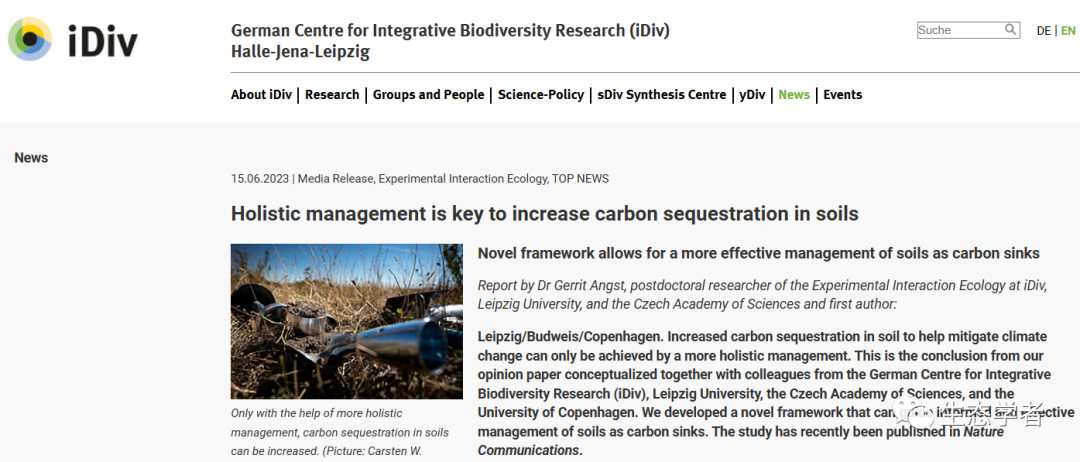Click the News sidebar heading

[x=31, y=158]
